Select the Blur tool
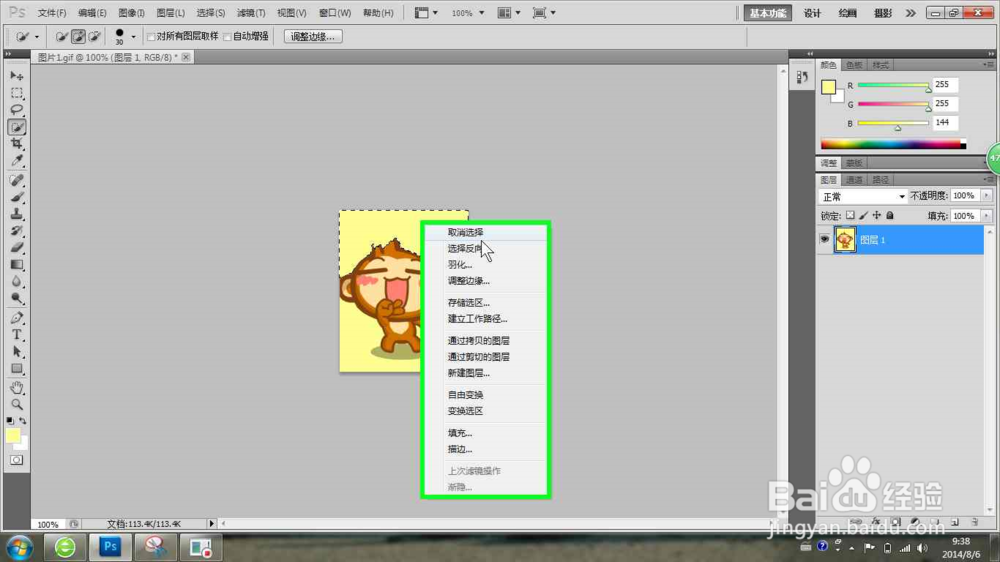1000x562 pixels. click(x=17, y=281)
